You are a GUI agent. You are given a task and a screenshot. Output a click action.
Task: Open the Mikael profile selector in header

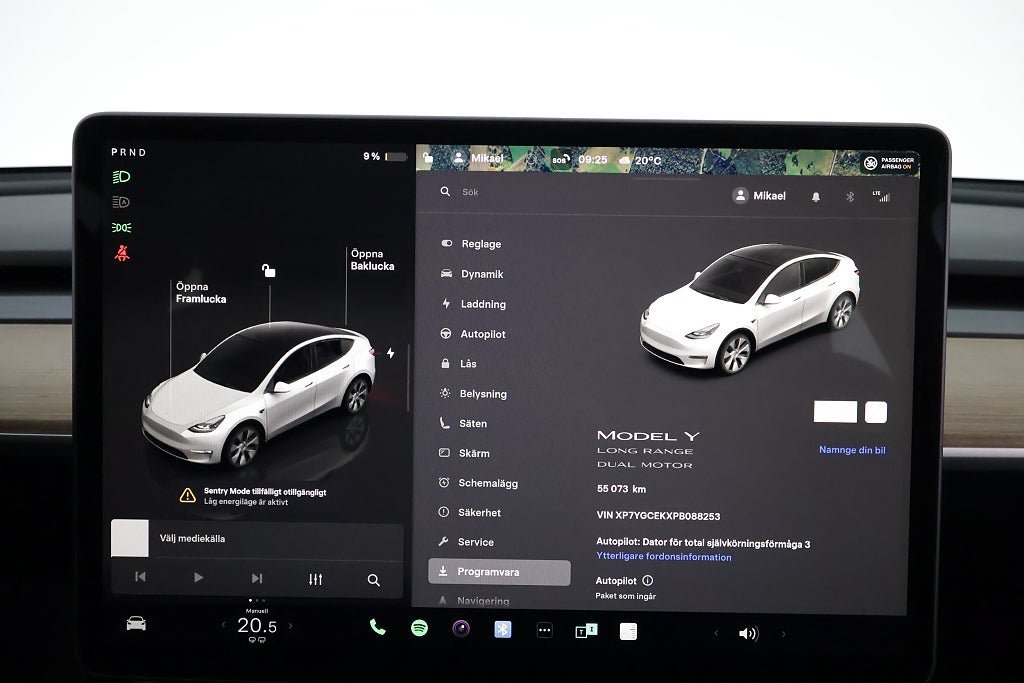click(760, 196)
